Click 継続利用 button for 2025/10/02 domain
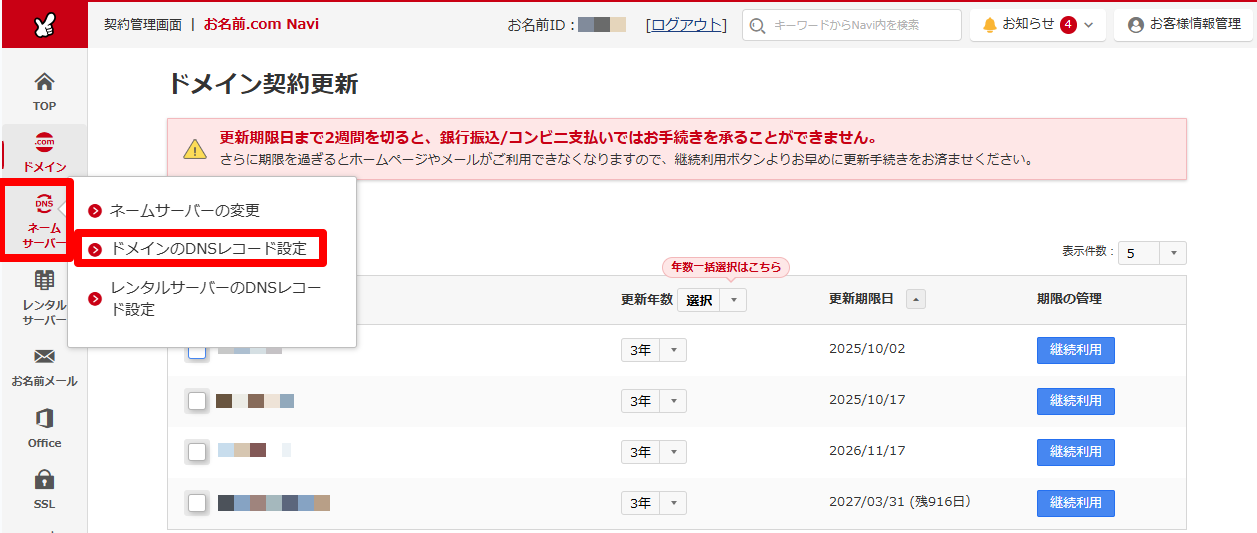 pos(1075,350)
